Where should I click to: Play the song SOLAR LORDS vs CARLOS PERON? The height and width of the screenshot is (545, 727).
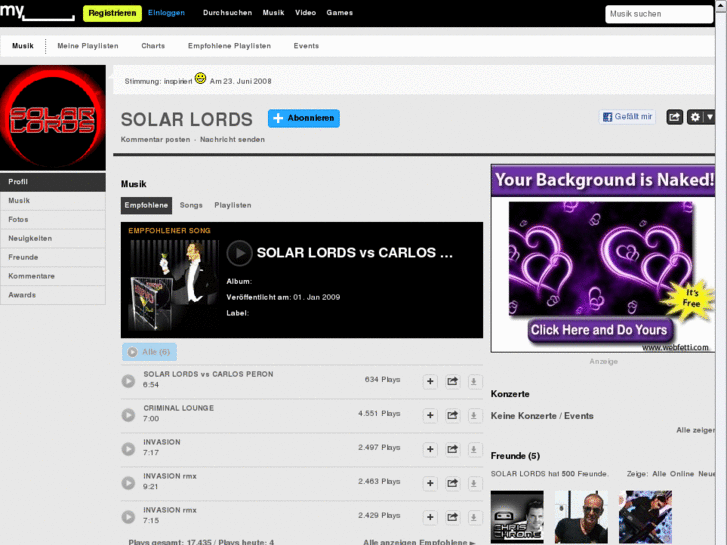[128, 381]
